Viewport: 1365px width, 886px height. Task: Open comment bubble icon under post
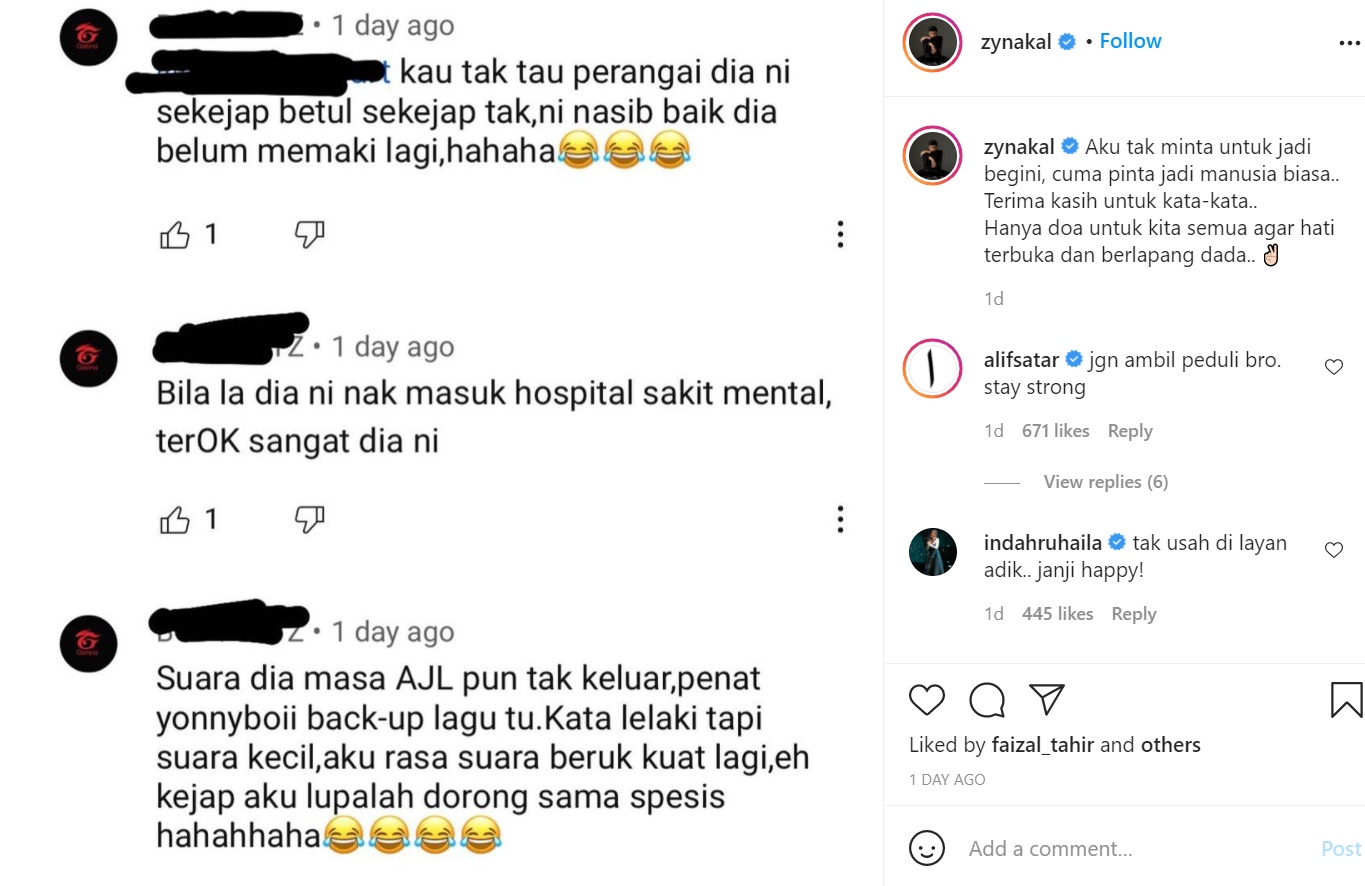click(x=987, y=700)
